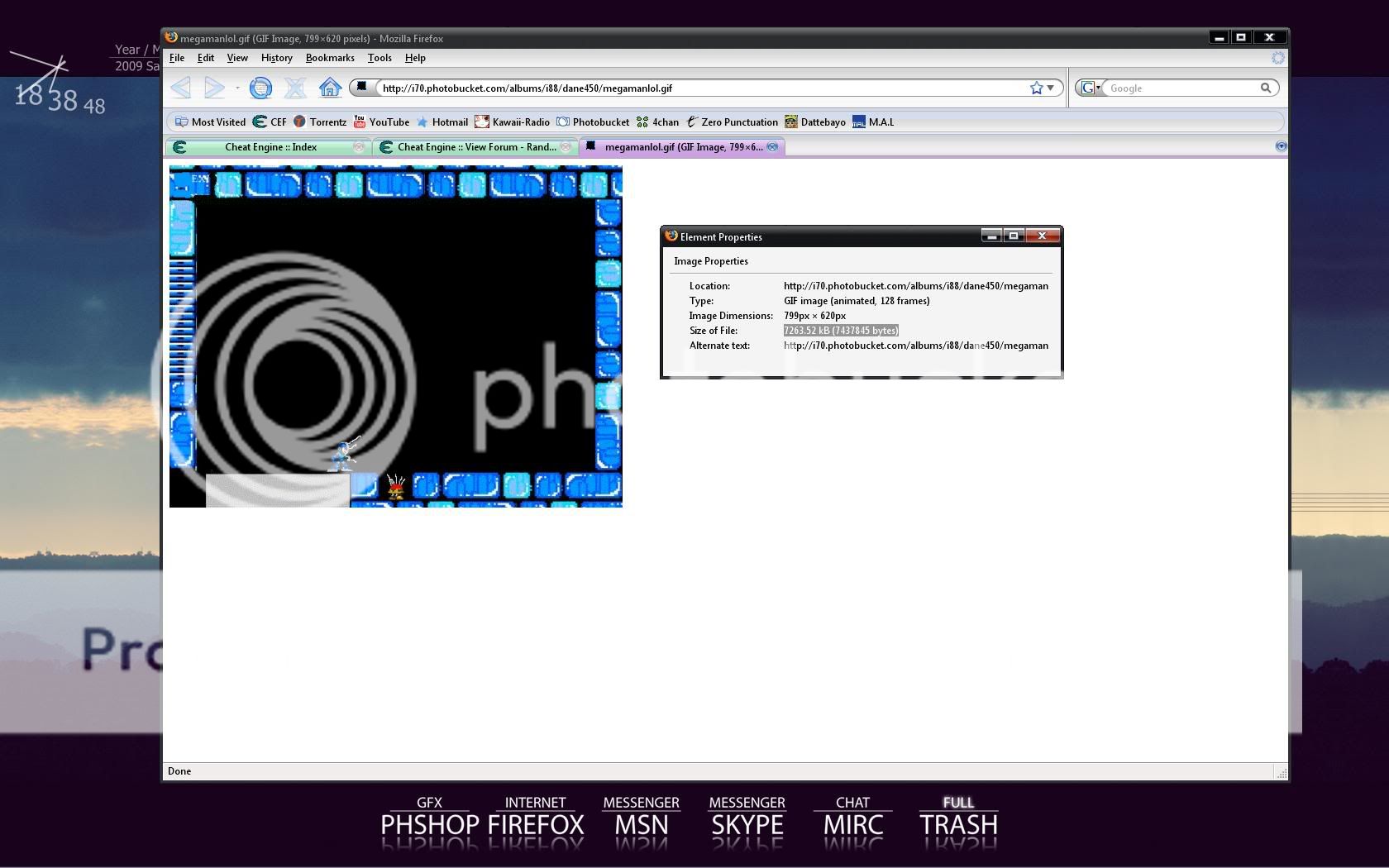
Task: Close the megamanlol.gif tab
Action: (x=772, y=147)
